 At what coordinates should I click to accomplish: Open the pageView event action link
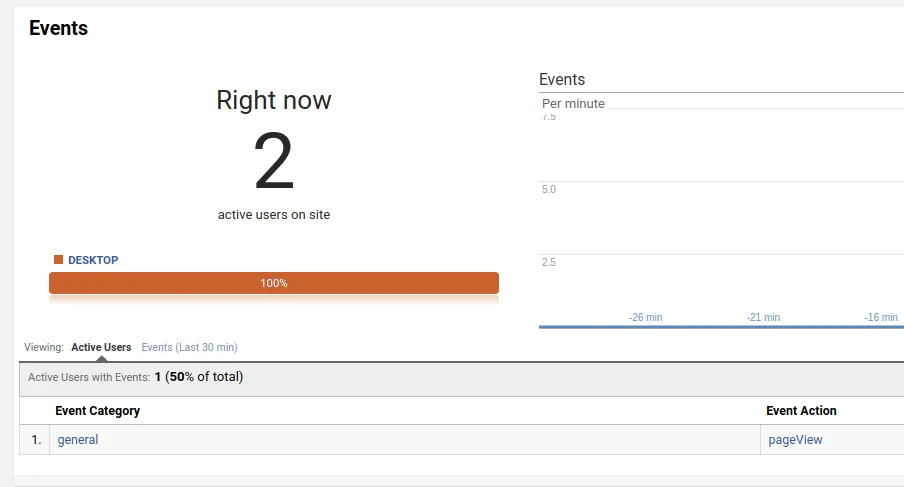click(795, 439)
